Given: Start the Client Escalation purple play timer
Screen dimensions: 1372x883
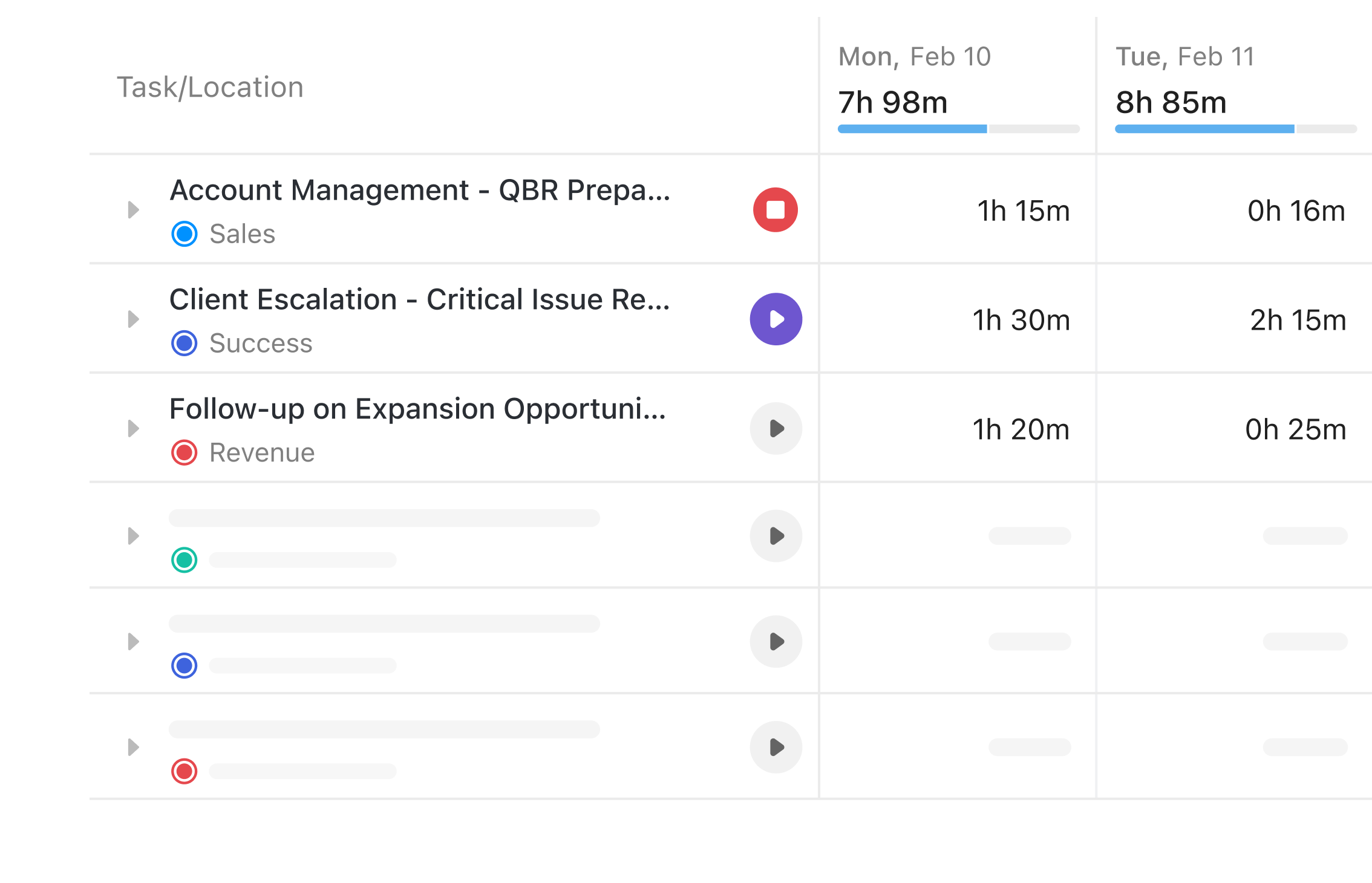Looking at the screenshot, I should pos(776,319).
